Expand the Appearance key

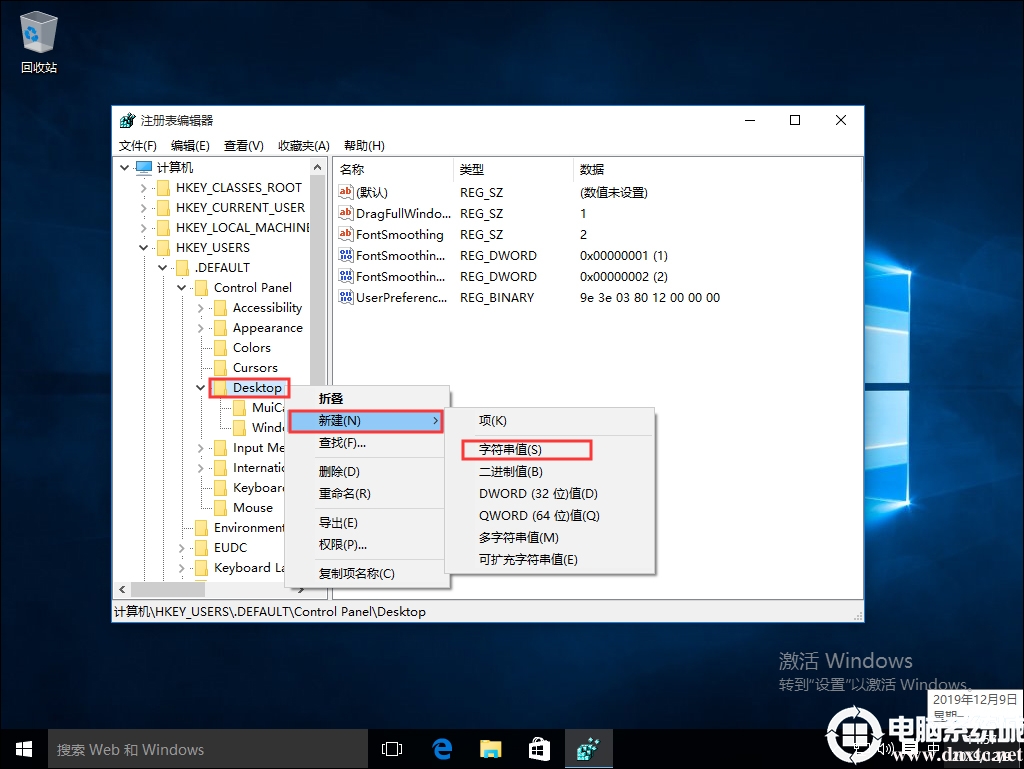point(200,328)
